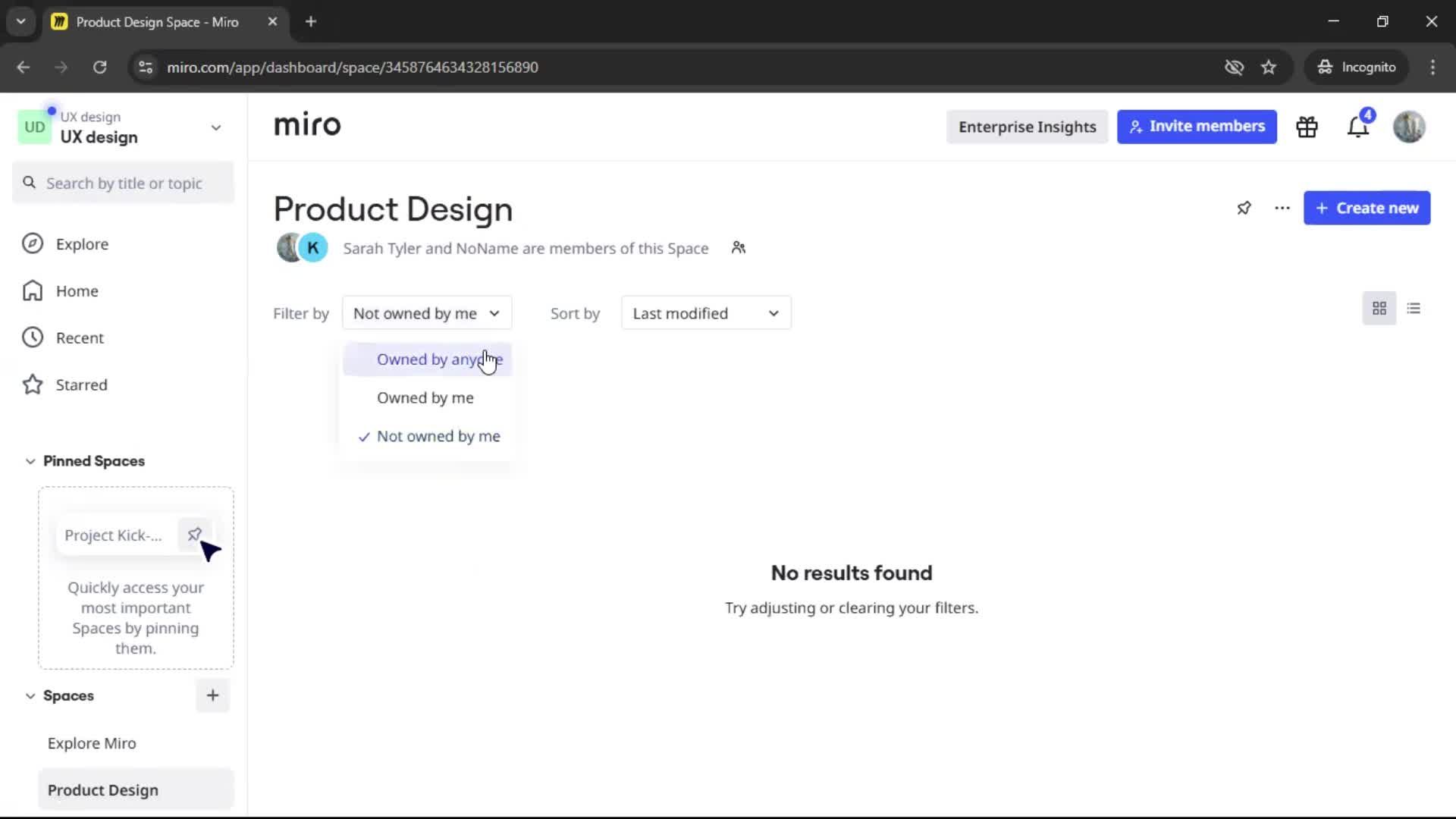Viewport: 1456px width, 819px height.
Task: Expand the UX design team switcher
Action: [x=216, y=127]
